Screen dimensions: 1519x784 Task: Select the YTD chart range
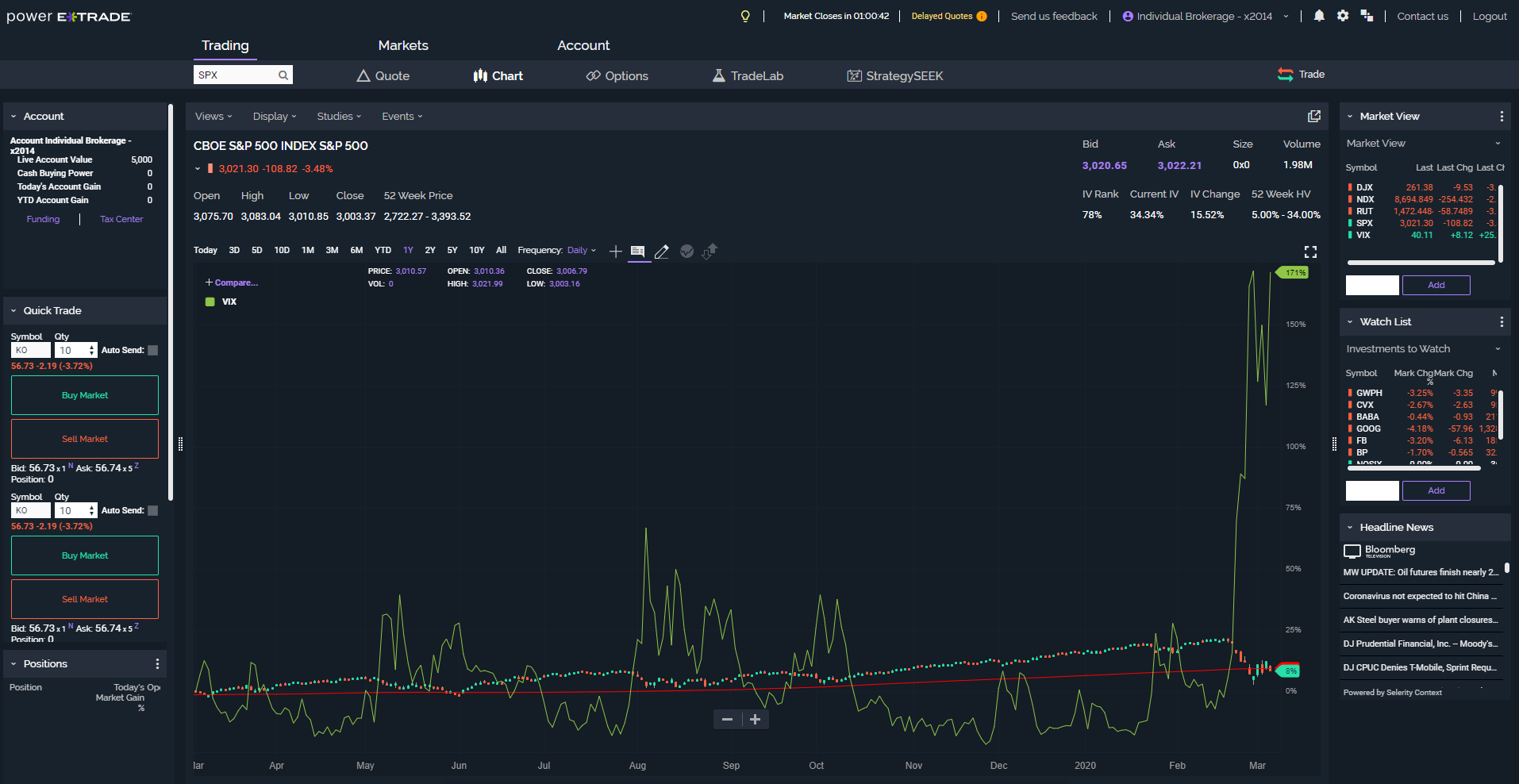pyautogui.click(x=383, y=251)
